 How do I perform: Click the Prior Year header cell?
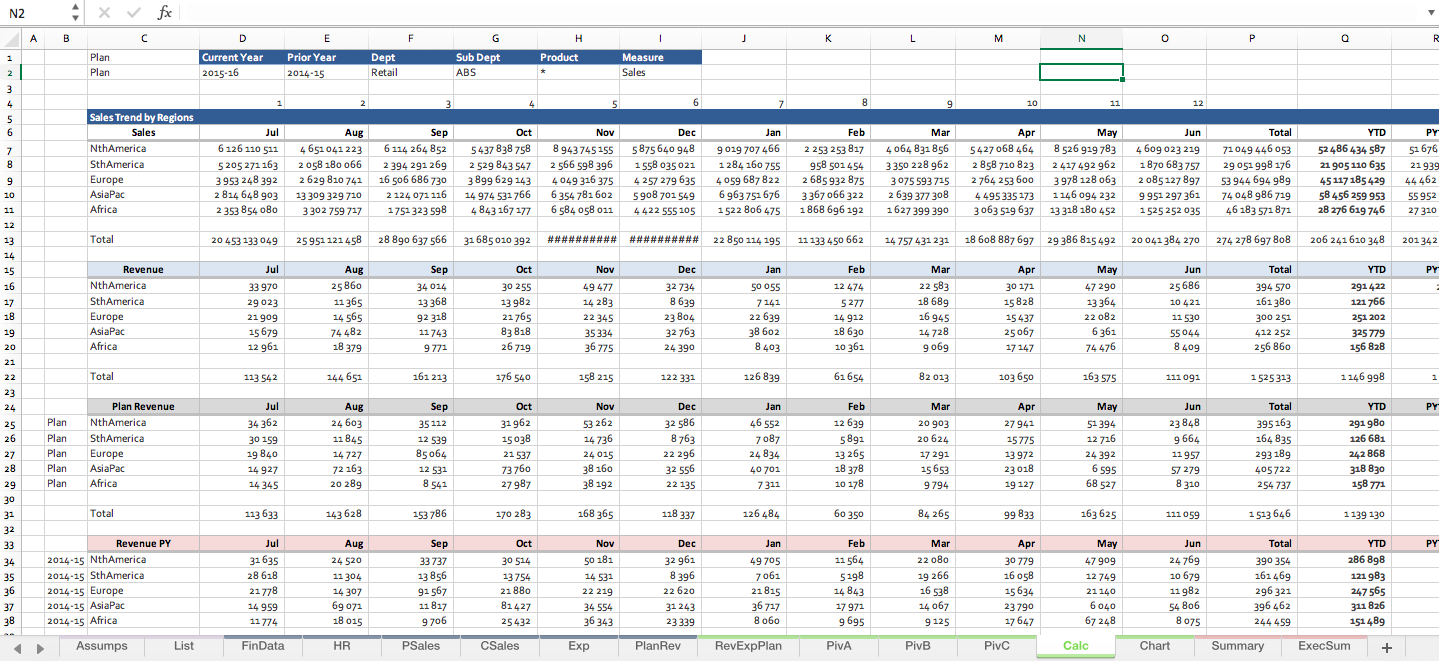tap(326, 57)
